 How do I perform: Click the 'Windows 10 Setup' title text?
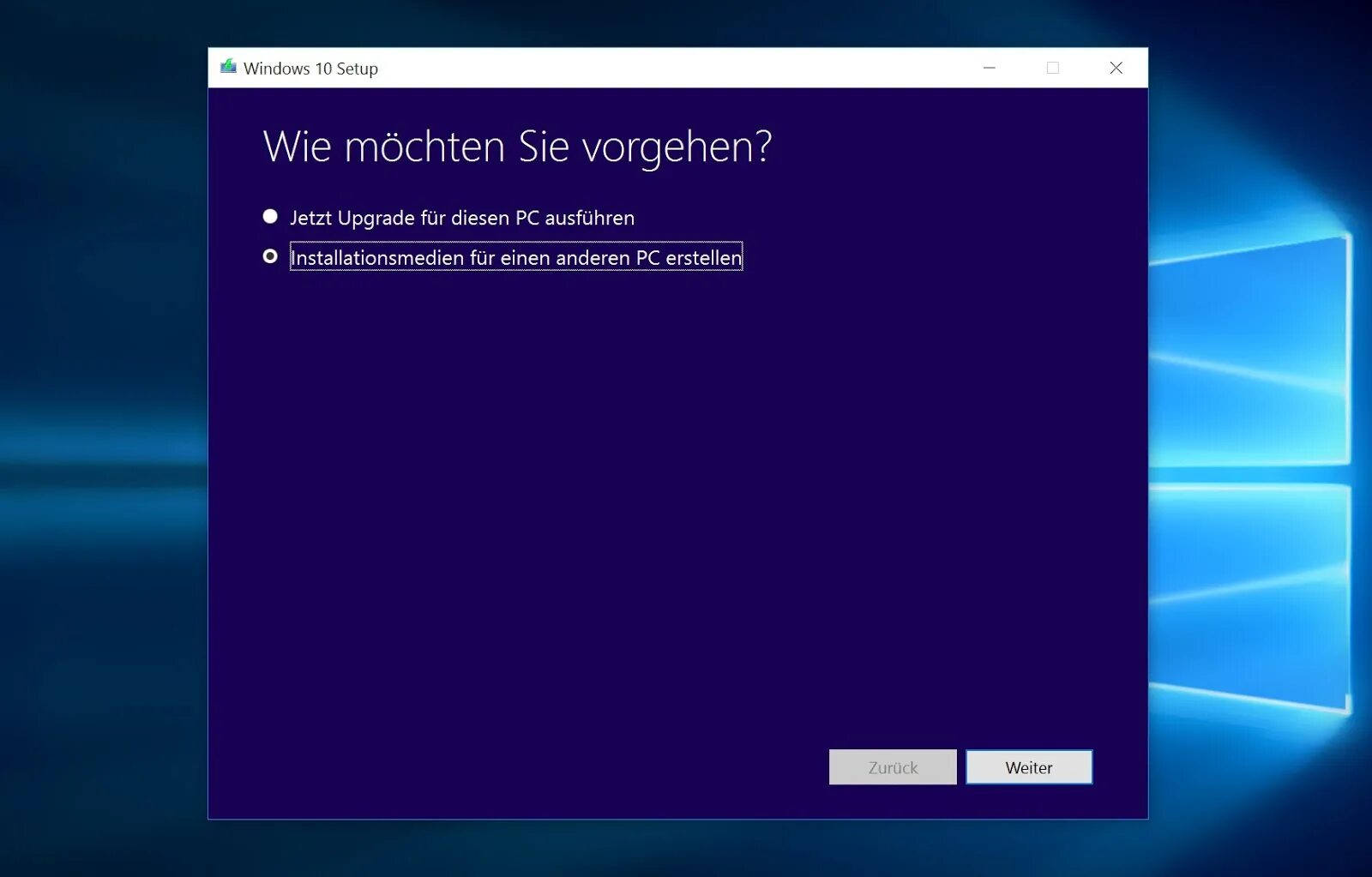coord(310,69)
